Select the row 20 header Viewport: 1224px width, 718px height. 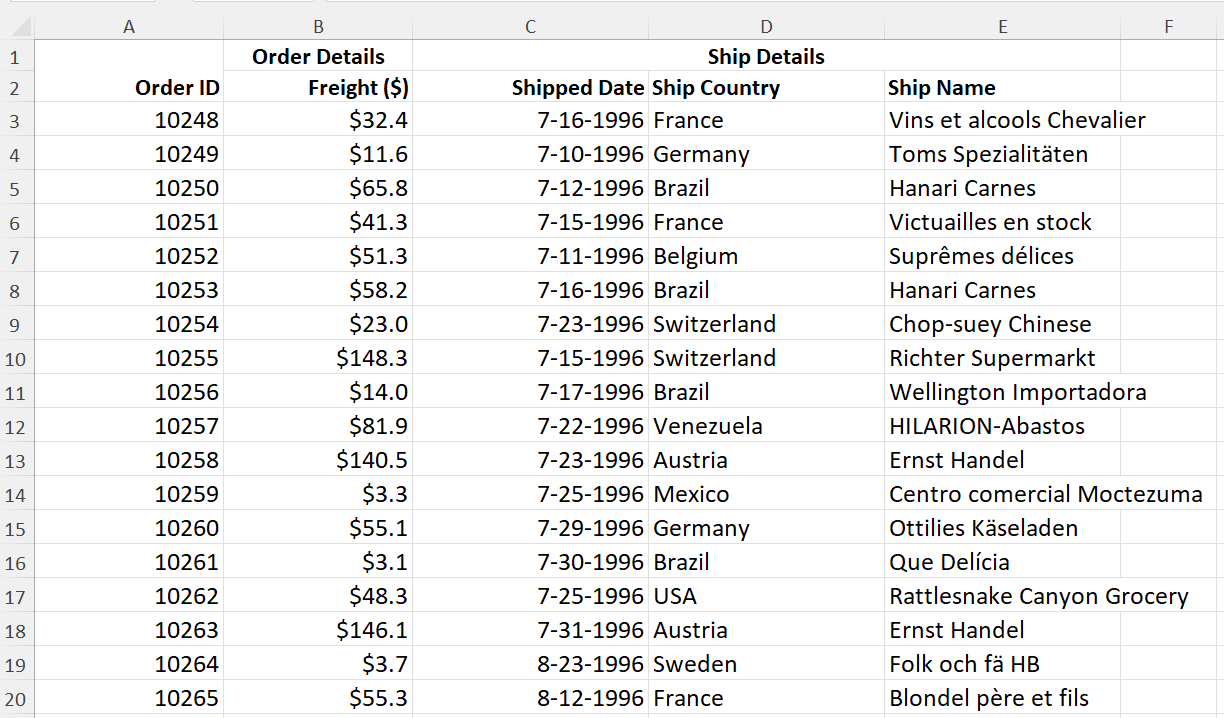[x=16, y=698]
